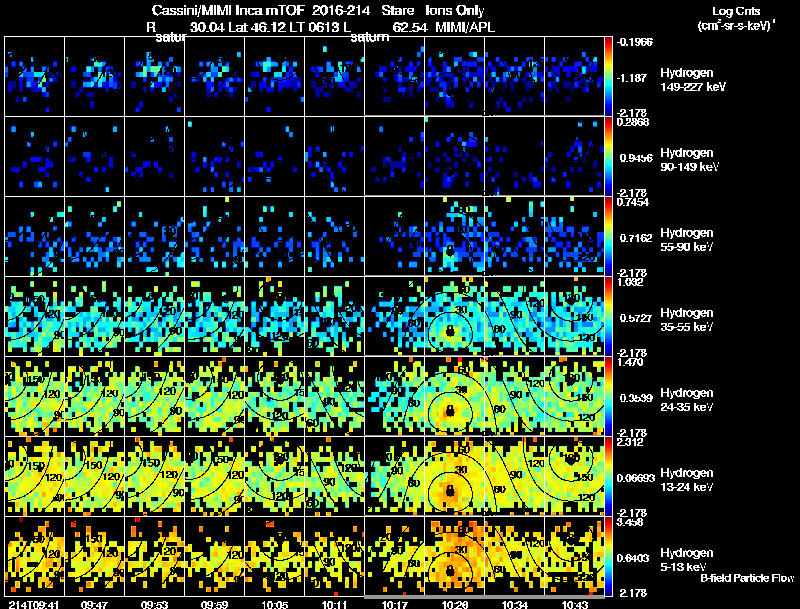Open the Hydrogen 55-90 keV panel at 09:47
Viewport: 800px width, 609px height.
point(94,236)
